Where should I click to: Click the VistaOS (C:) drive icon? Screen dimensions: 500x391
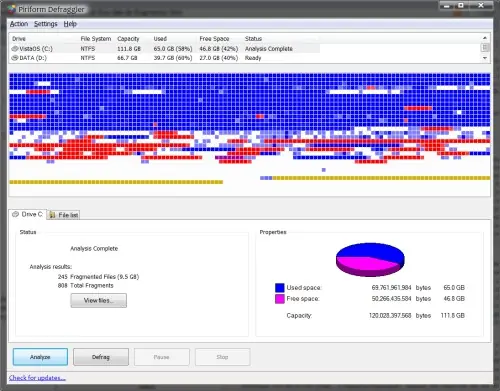click(x=15, y=49)
